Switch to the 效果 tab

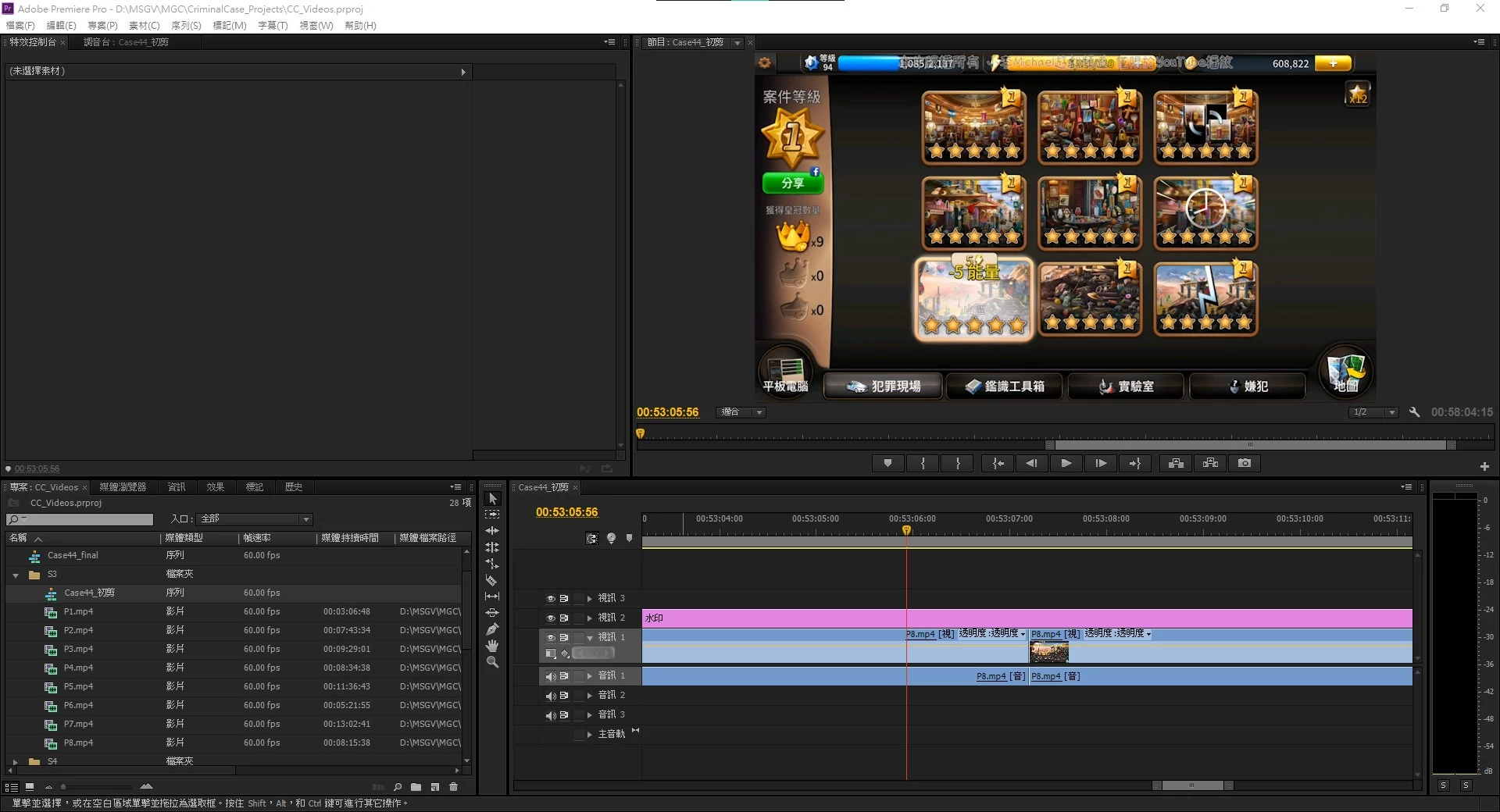tap(216, 486)
